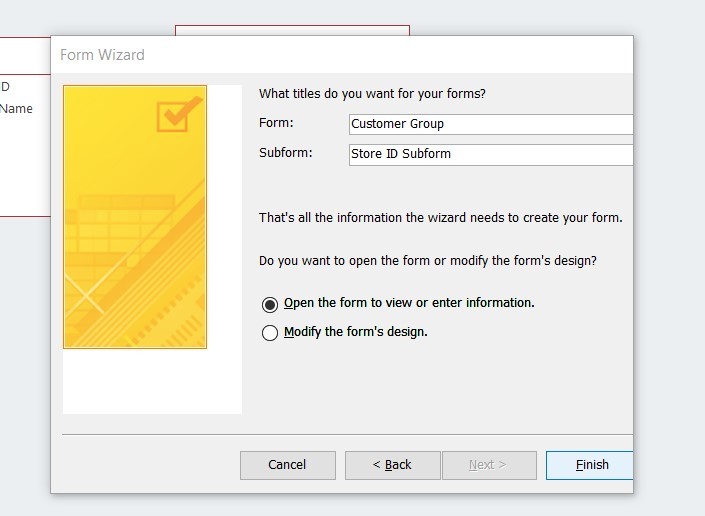Click the checkmark icon in the wizard illustration
705x516 pixels.
(x=176, y=116)
